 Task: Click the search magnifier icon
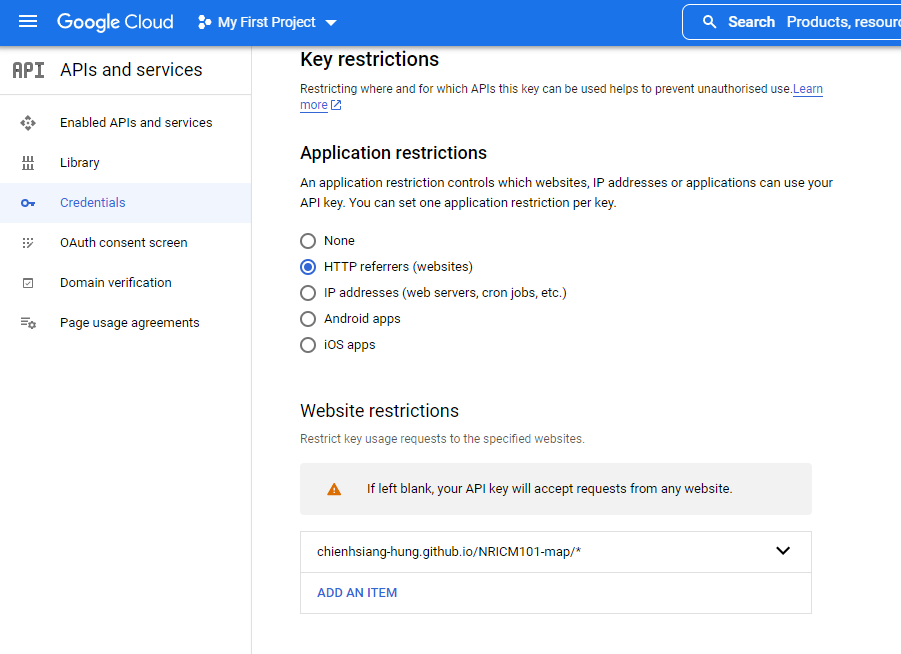coord(710,22)
